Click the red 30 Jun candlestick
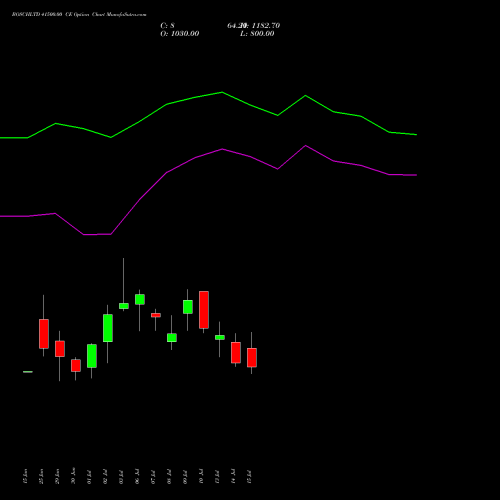Image resolution: width=500 pixels, height=500 pixels. point(76,365)
